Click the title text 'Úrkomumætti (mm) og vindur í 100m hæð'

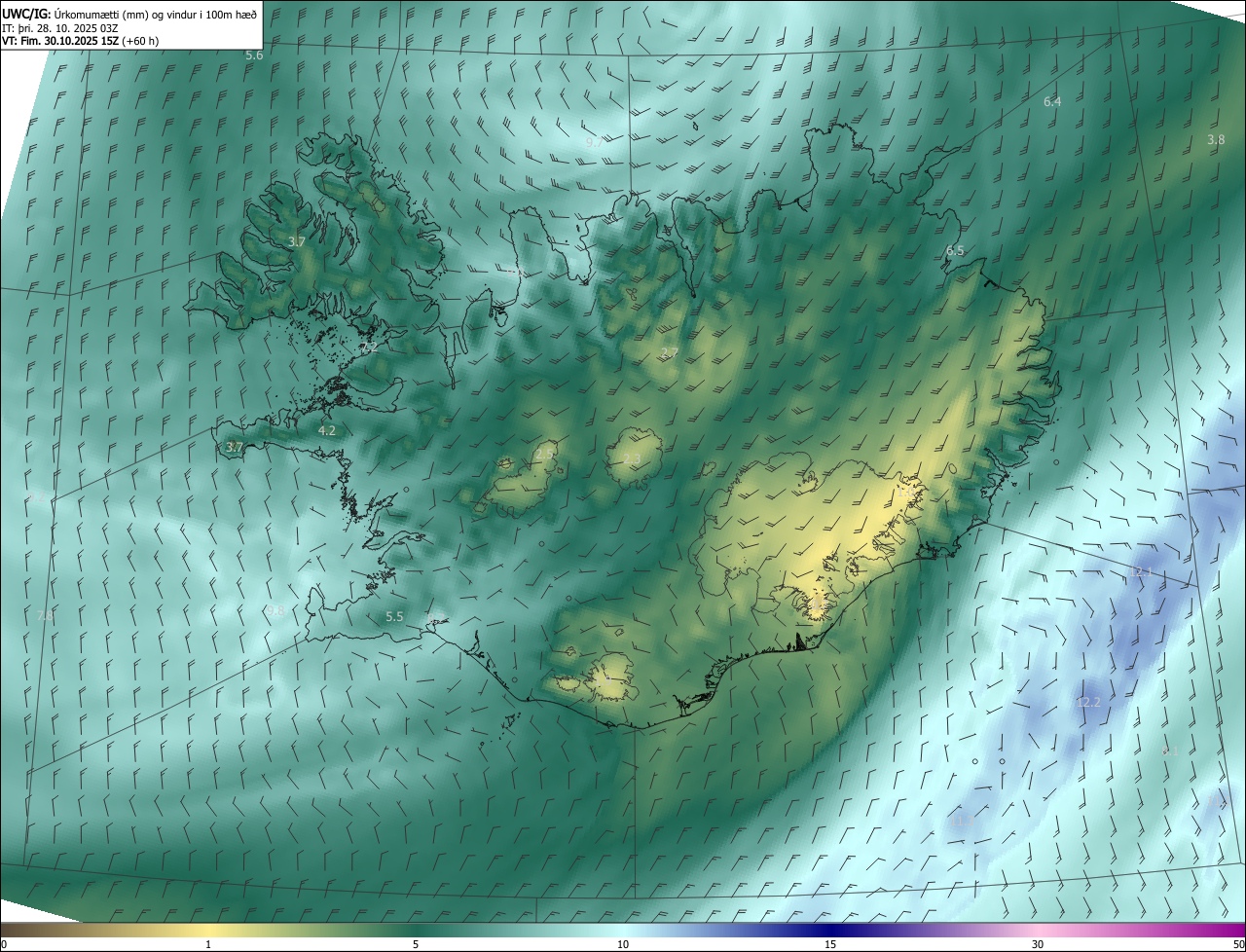pos(155,13)
